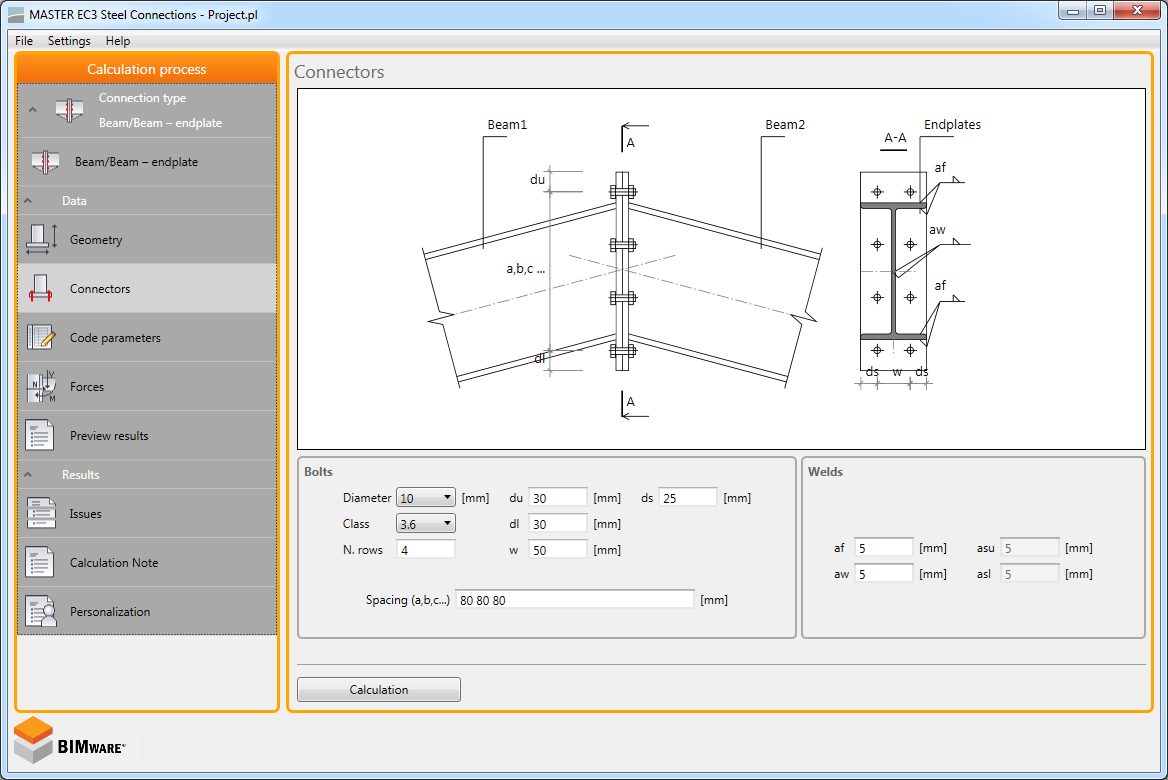The width and height of the screenshot is (1168, 780).
Task: Open the bolt Diameter dropdown
Action: (426, 498)
